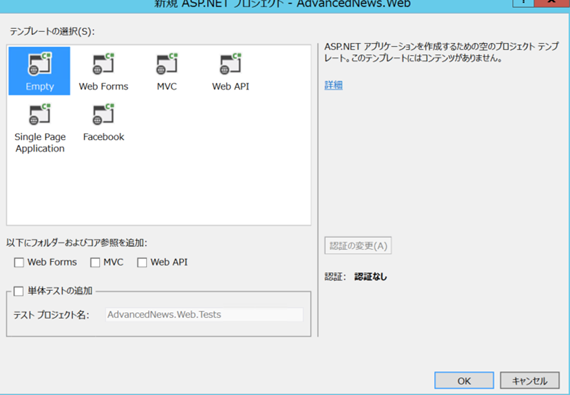Screen dimensions: 570x395
Task: Click the Web Forms label under the template icon
Action: [x=104, y=86]
